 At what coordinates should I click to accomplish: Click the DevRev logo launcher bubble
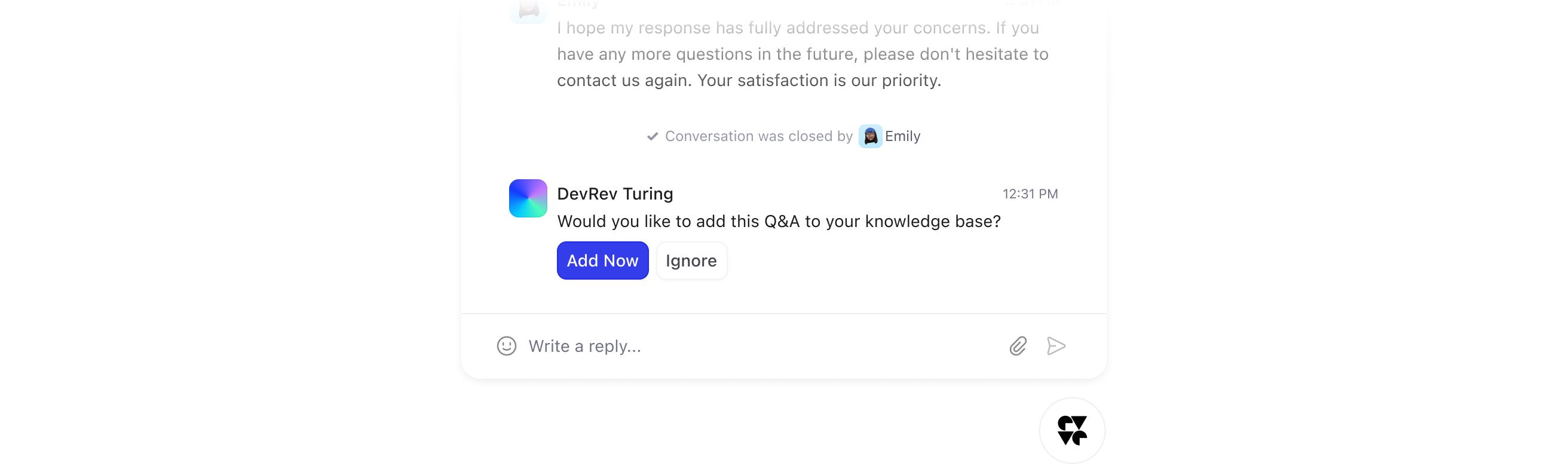pyautogui.click(x=1072, y=431)
